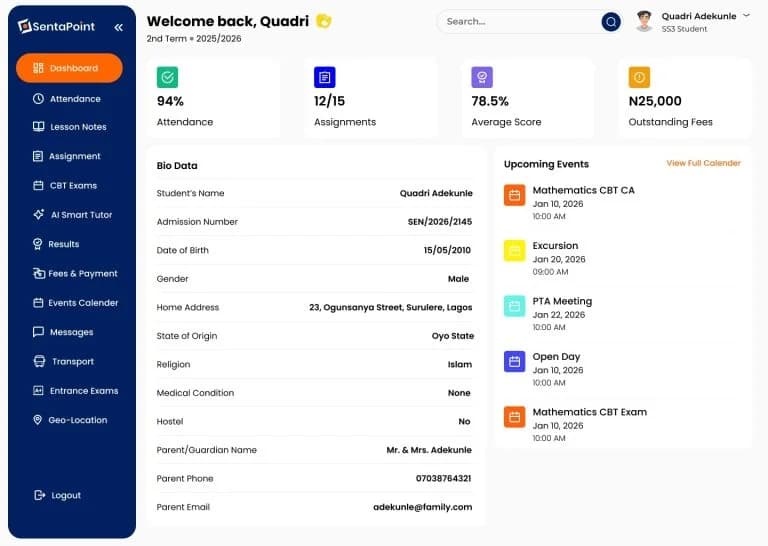The width and height of the screenshot is (768, 546).
Task: Click the blue search magnifier button
Action: (611, 22)
